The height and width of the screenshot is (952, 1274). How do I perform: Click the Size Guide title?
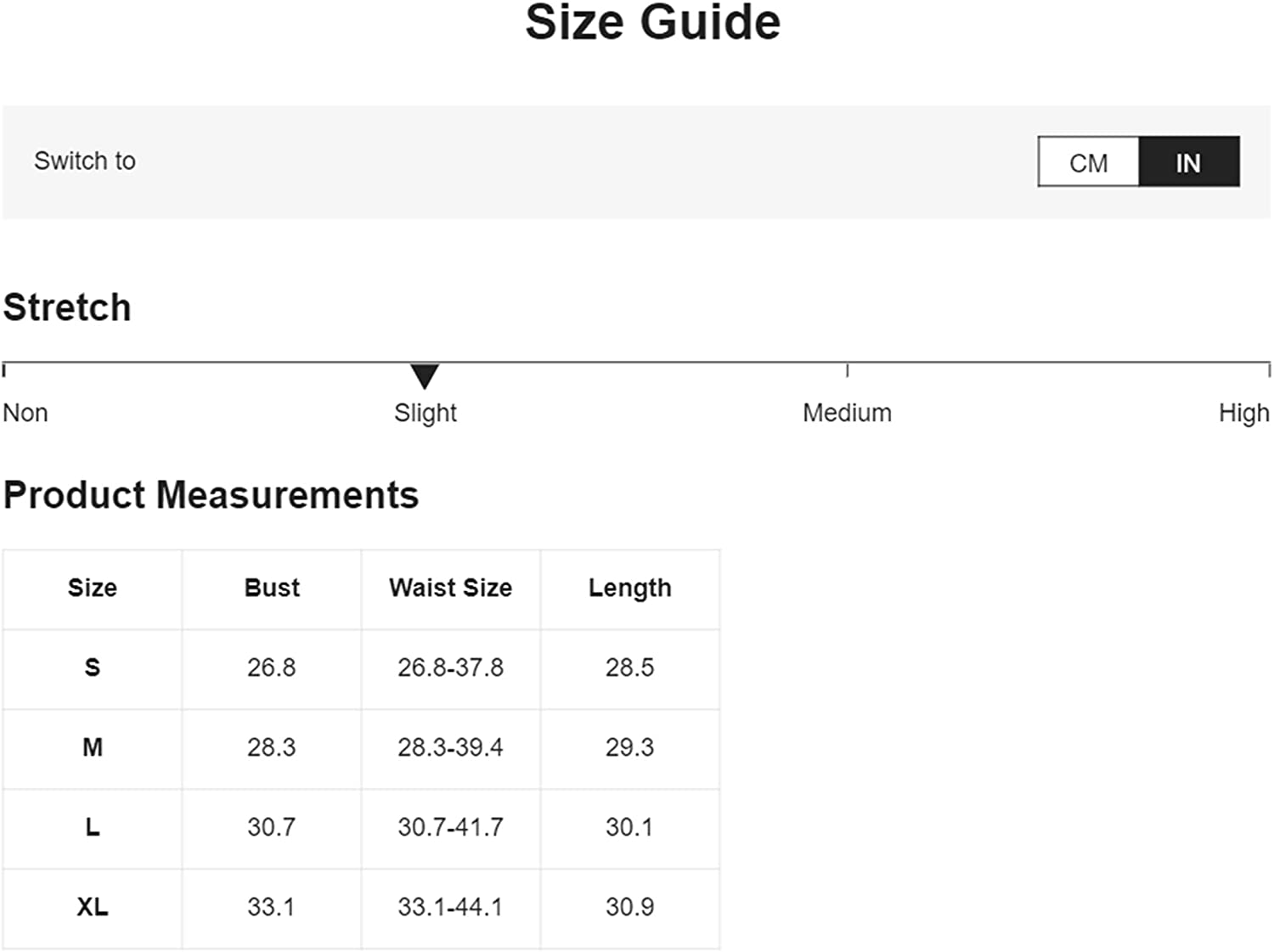tap(652, 22)
